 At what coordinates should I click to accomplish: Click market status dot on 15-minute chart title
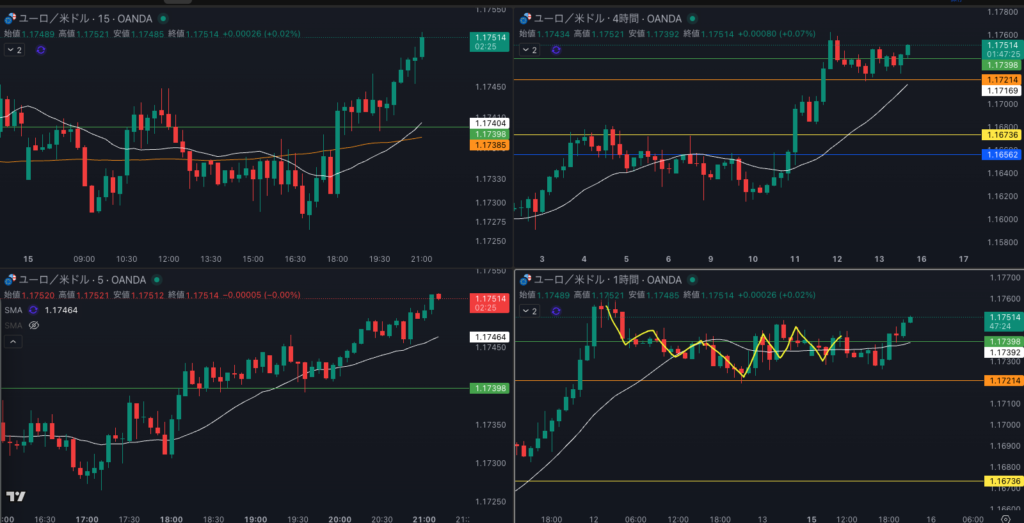tap(164, 19)
